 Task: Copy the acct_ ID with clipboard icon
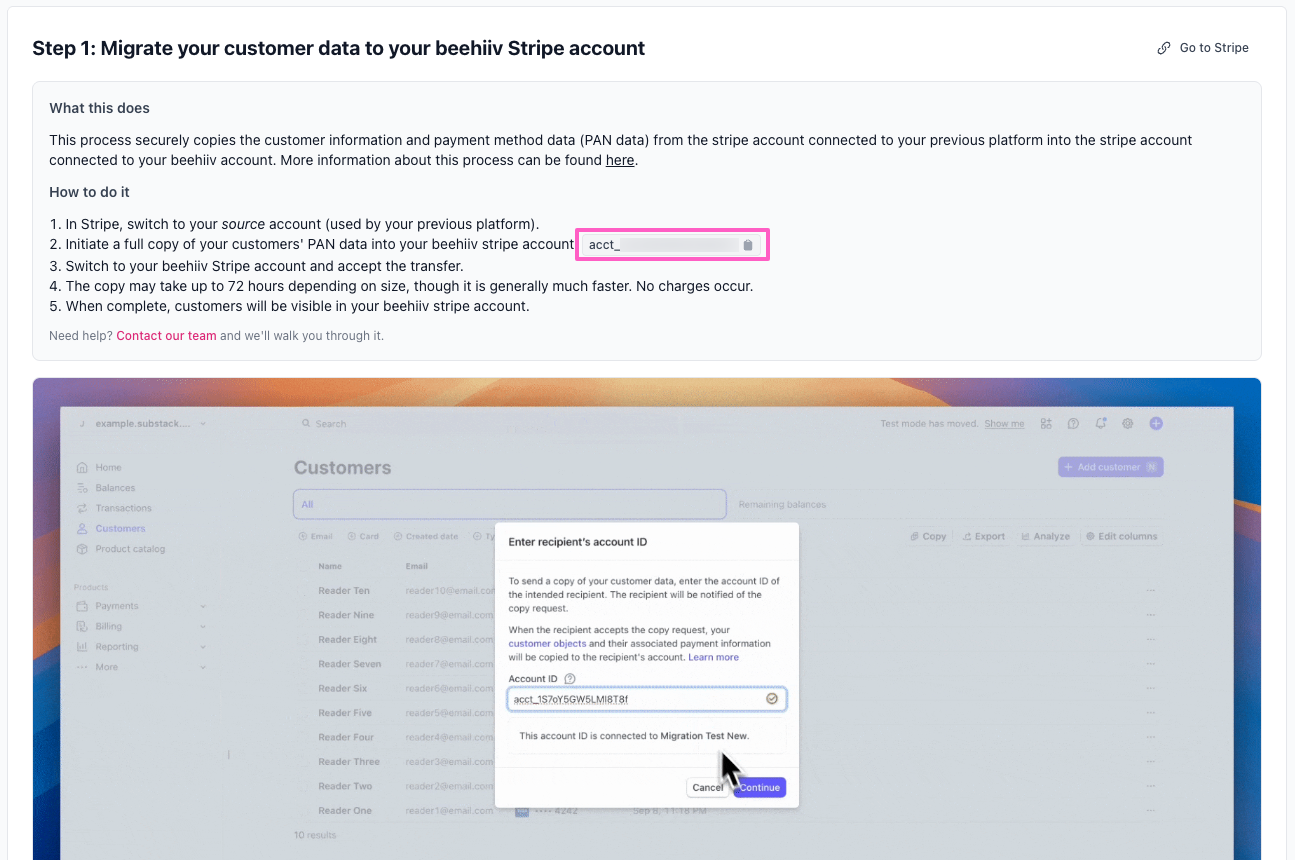click(747, 245)
